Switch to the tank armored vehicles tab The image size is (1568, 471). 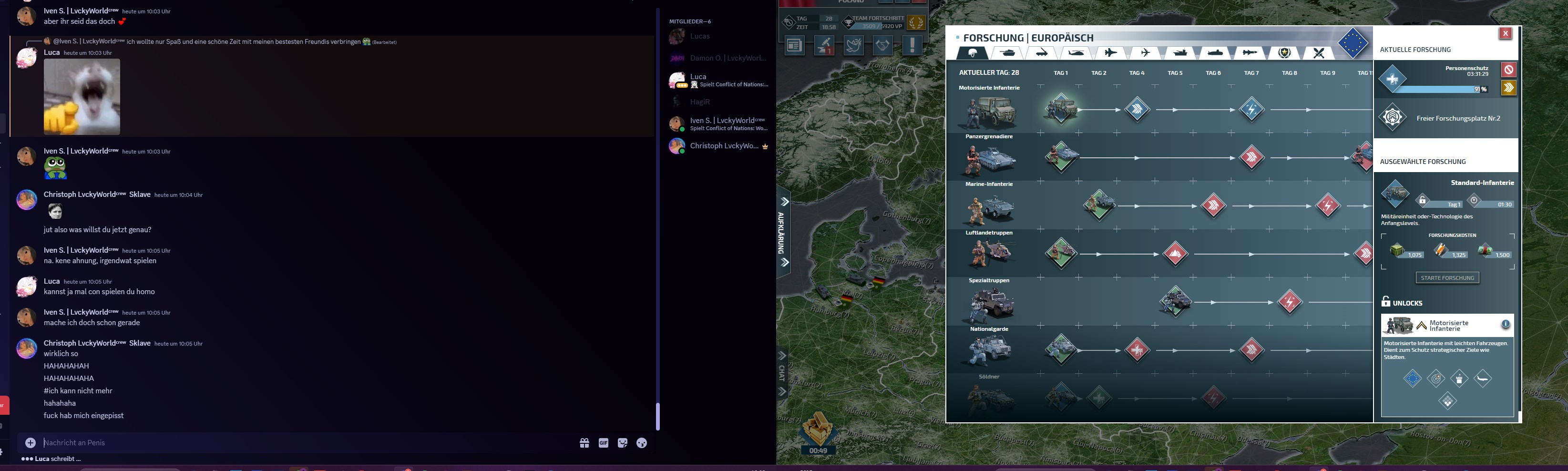click(x=1007, y=53)
